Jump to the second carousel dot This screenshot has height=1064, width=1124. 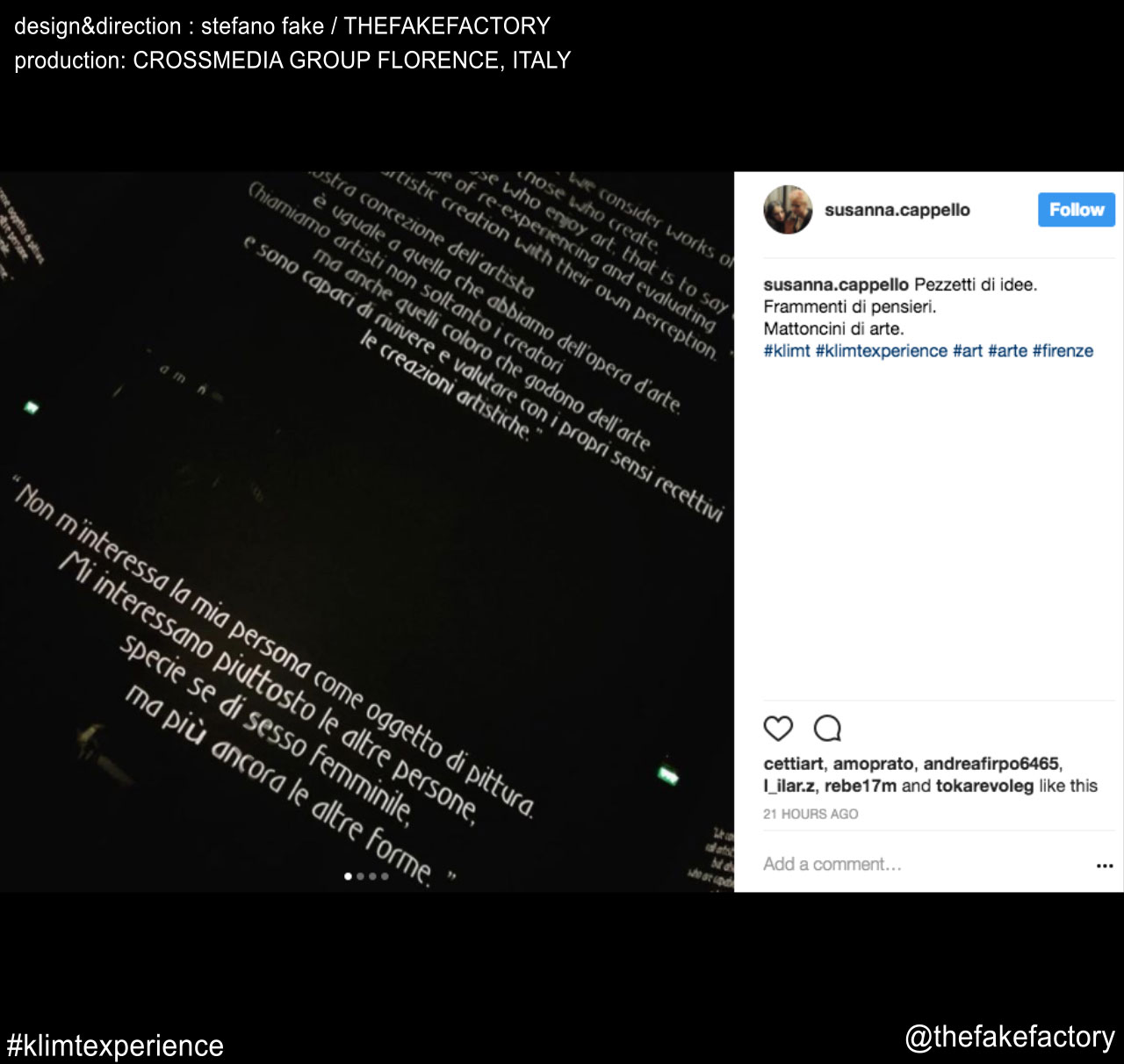360,876
